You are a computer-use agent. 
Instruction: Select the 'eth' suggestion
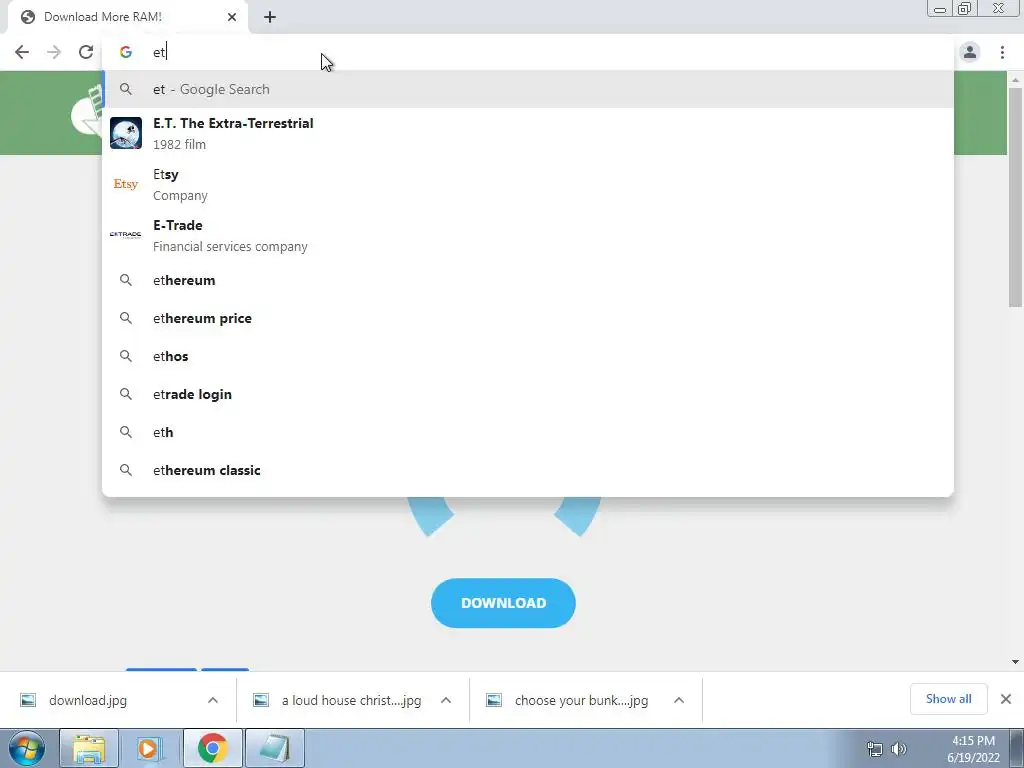click(x=528, y=432)
